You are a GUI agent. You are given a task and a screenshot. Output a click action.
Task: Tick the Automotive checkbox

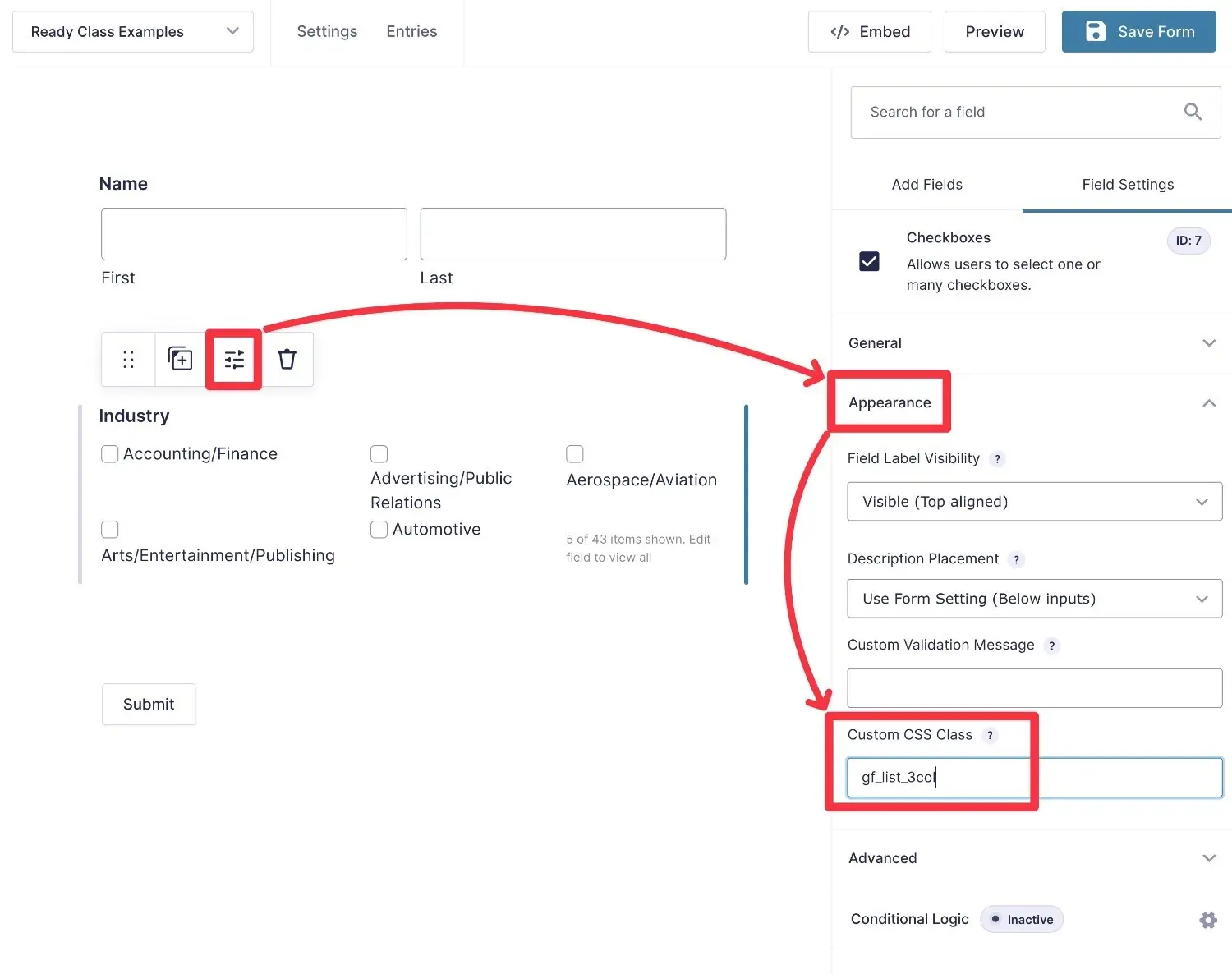point(379,530)
